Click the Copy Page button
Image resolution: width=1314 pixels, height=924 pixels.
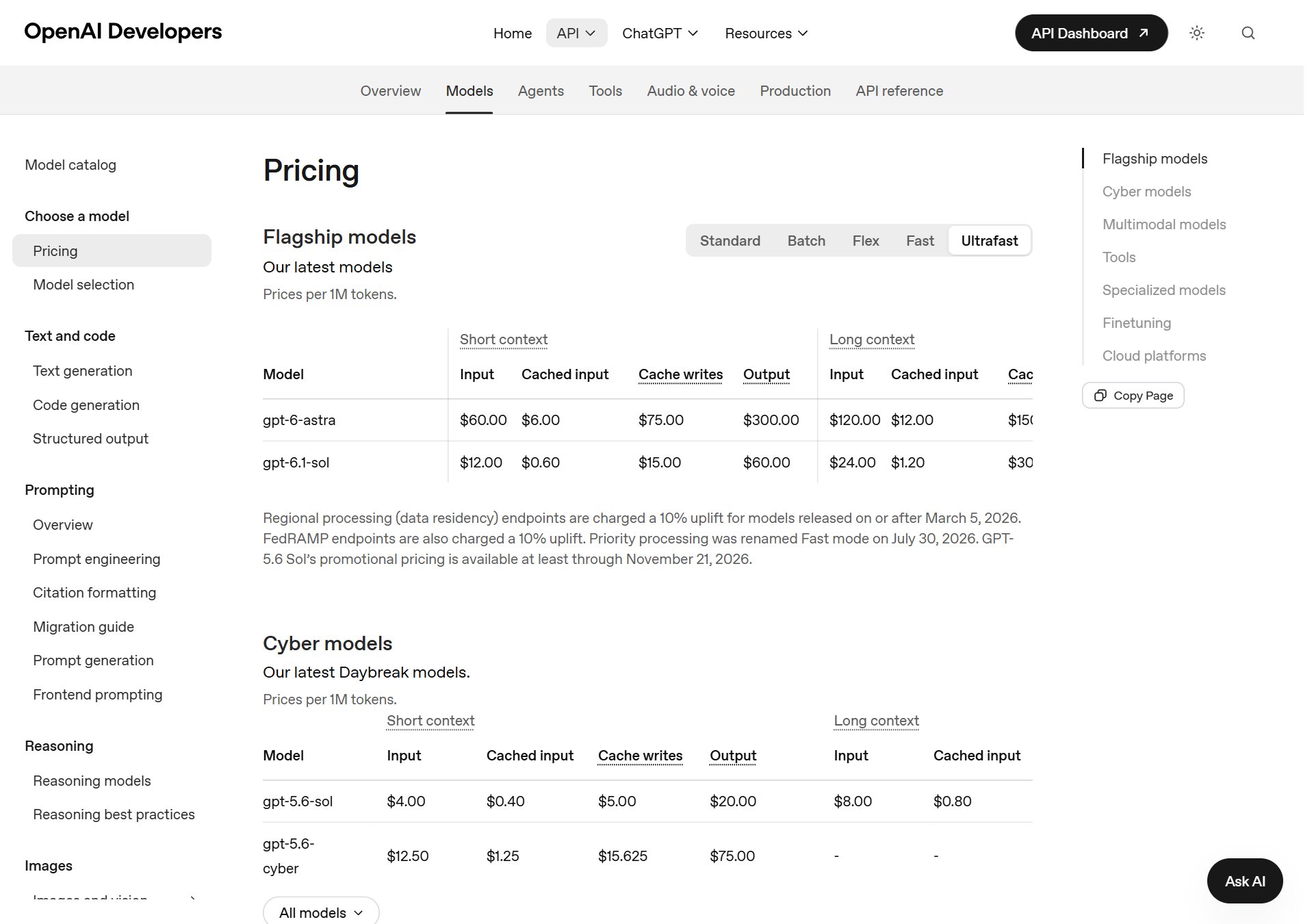pos(1133,396)
